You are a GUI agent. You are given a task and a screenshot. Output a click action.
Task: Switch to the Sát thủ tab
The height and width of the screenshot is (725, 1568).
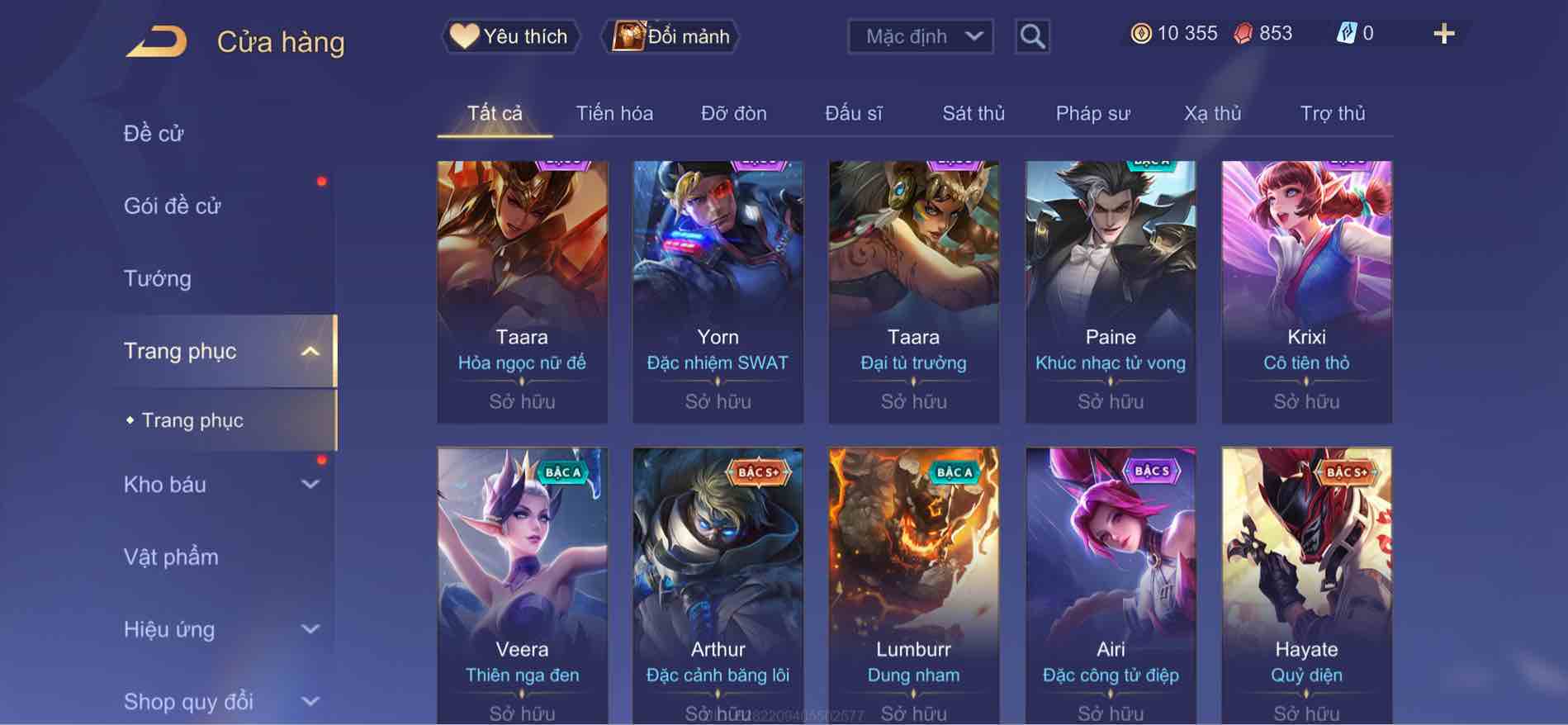(x=973, y=113)
